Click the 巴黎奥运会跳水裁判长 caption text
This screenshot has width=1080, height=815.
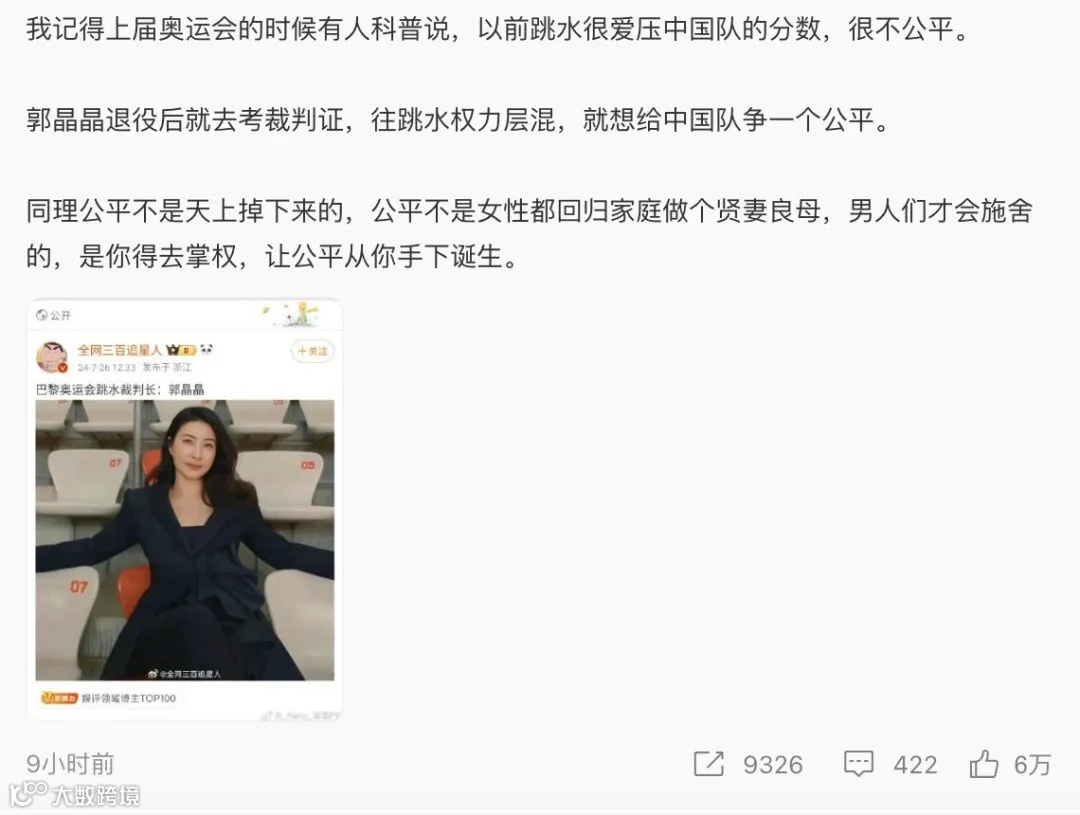click(96, 389)
